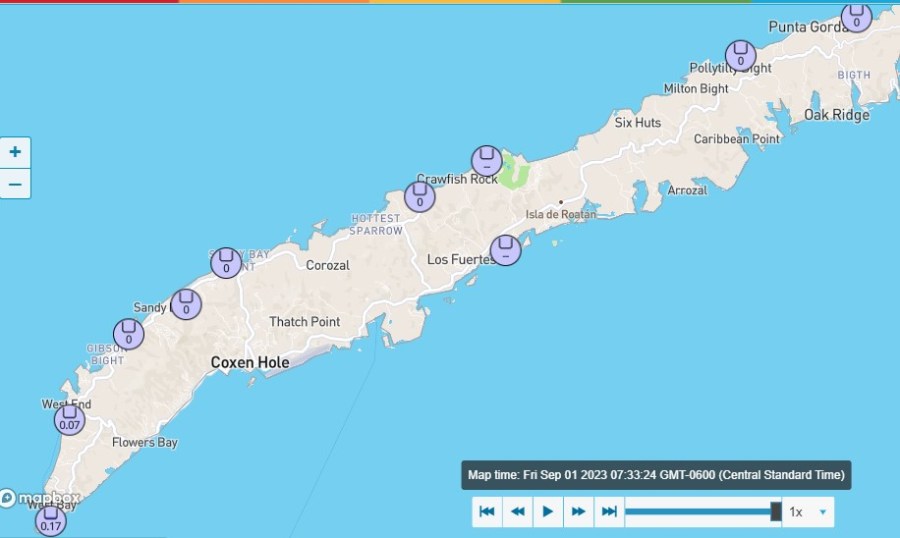Image resolution: width=900 pixels, height=538 pixels.
Task: Open the sensor marker at Pollytilly Bight
Action: [x=740, y=56]
